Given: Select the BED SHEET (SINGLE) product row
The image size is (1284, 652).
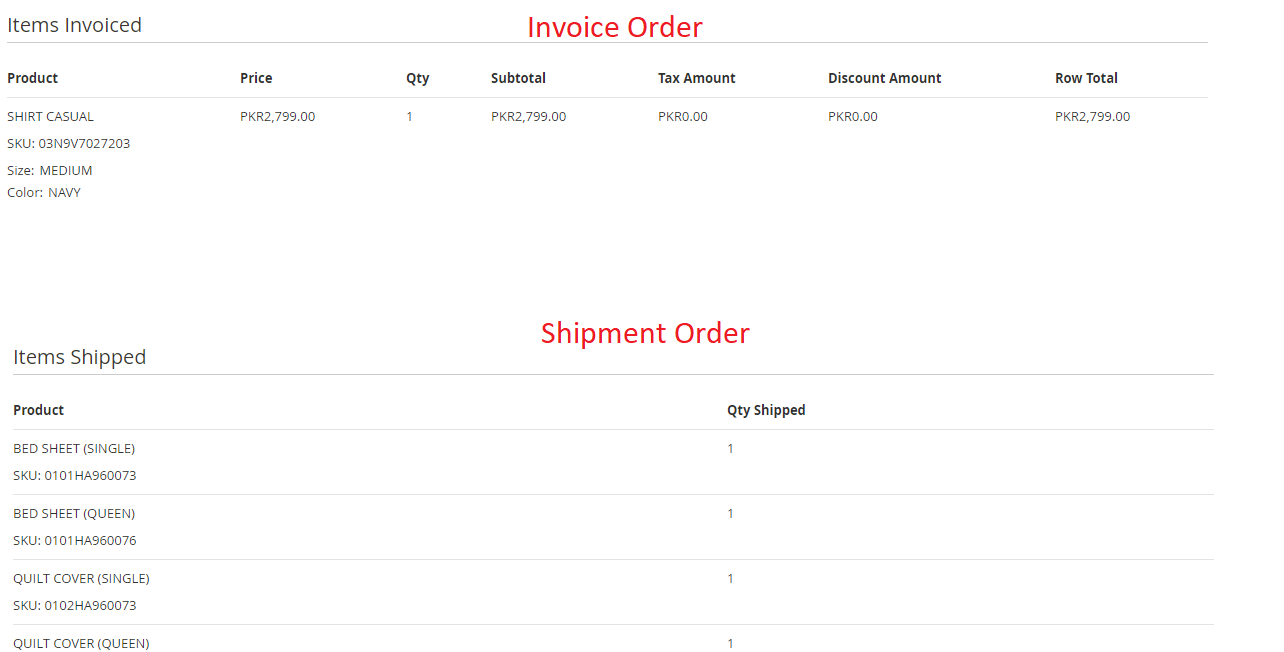Looking at the screenshot, I should click(74, 448).
